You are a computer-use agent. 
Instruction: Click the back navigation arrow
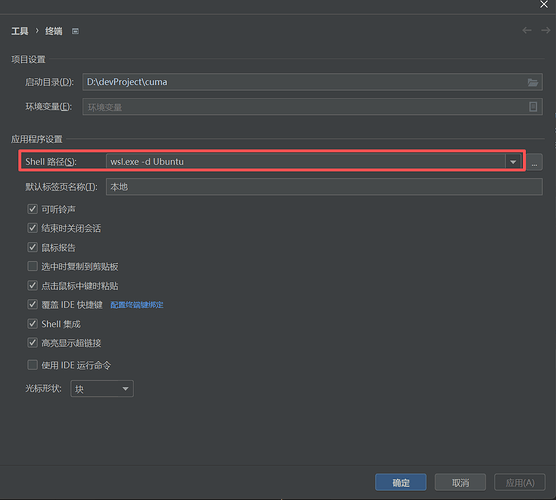[x=527, y=30]
